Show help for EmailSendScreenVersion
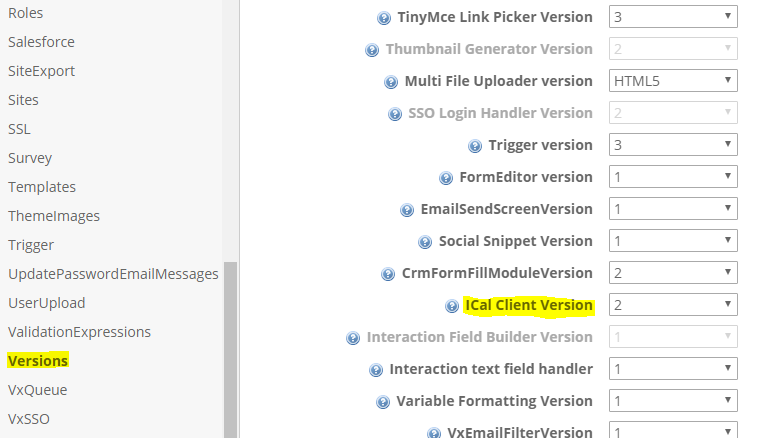Viewport: 775px width, 438px height. [x=407, y=210]
